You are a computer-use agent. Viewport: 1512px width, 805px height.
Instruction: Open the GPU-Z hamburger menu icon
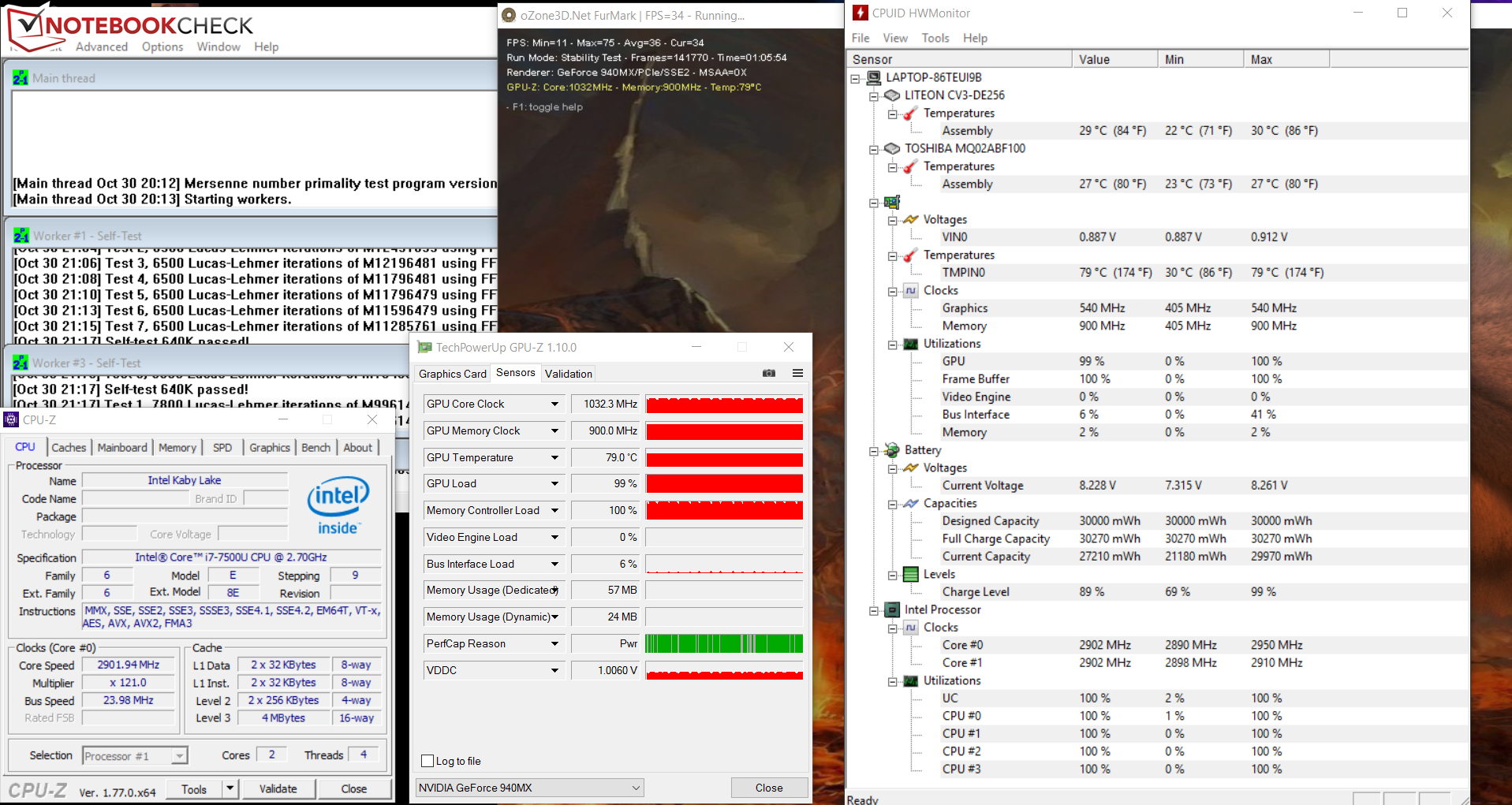[797, 373]
